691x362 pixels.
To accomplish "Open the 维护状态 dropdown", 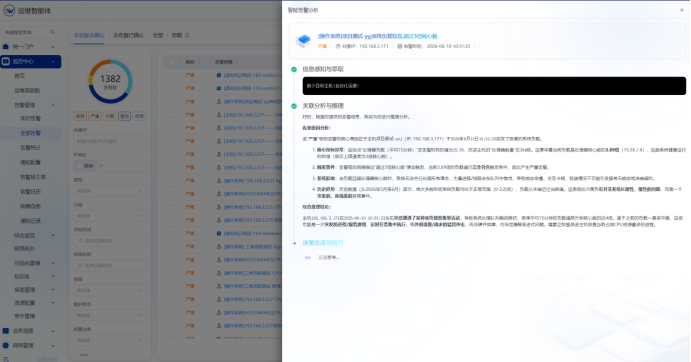I will (x=110, y=315).
